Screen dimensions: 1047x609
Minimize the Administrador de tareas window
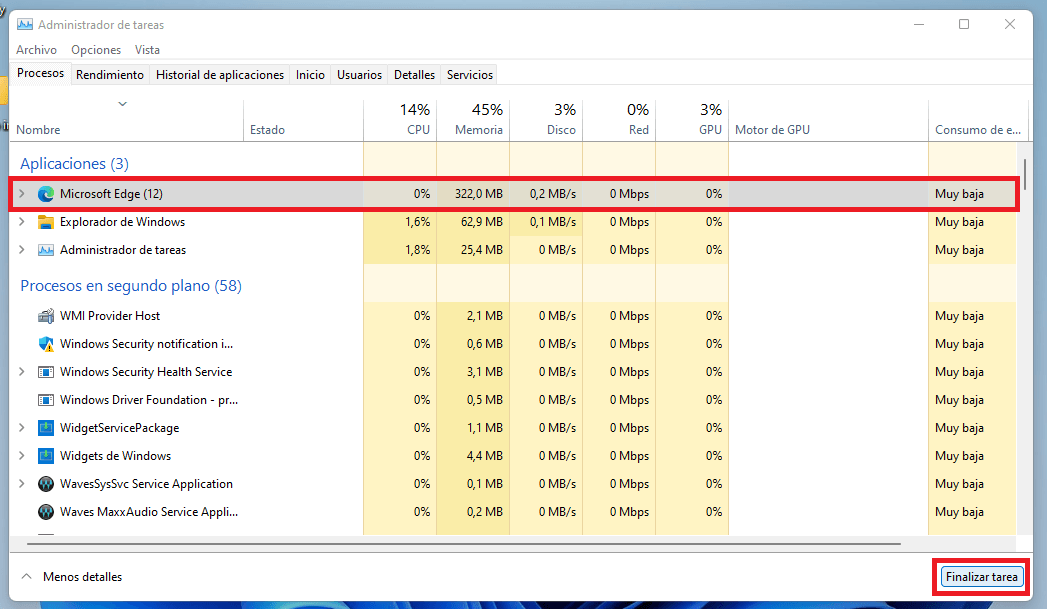[x=919, y=25]
